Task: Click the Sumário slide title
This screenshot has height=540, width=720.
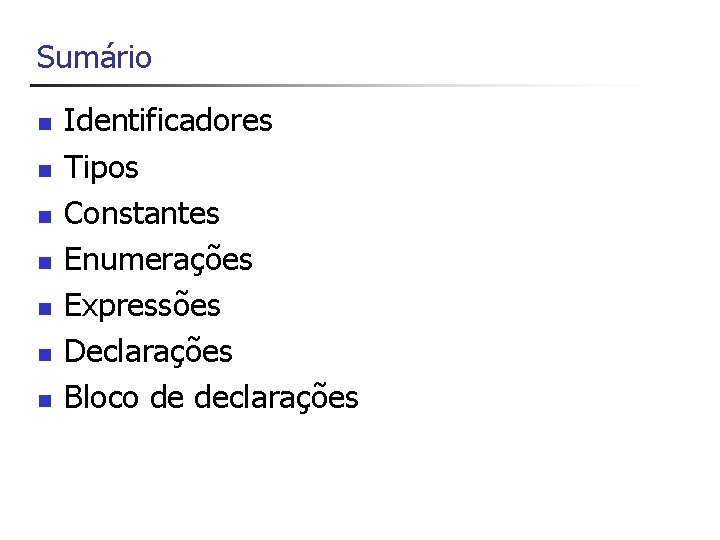Action: click(94, 57)
